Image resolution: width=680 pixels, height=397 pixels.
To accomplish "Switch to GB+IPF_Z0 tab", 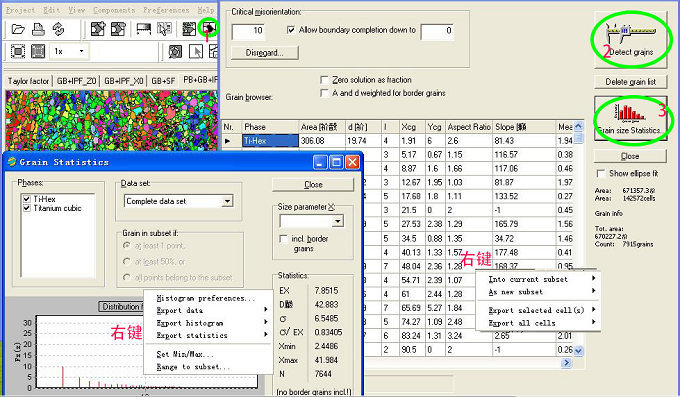I will (x=76, y=81).
